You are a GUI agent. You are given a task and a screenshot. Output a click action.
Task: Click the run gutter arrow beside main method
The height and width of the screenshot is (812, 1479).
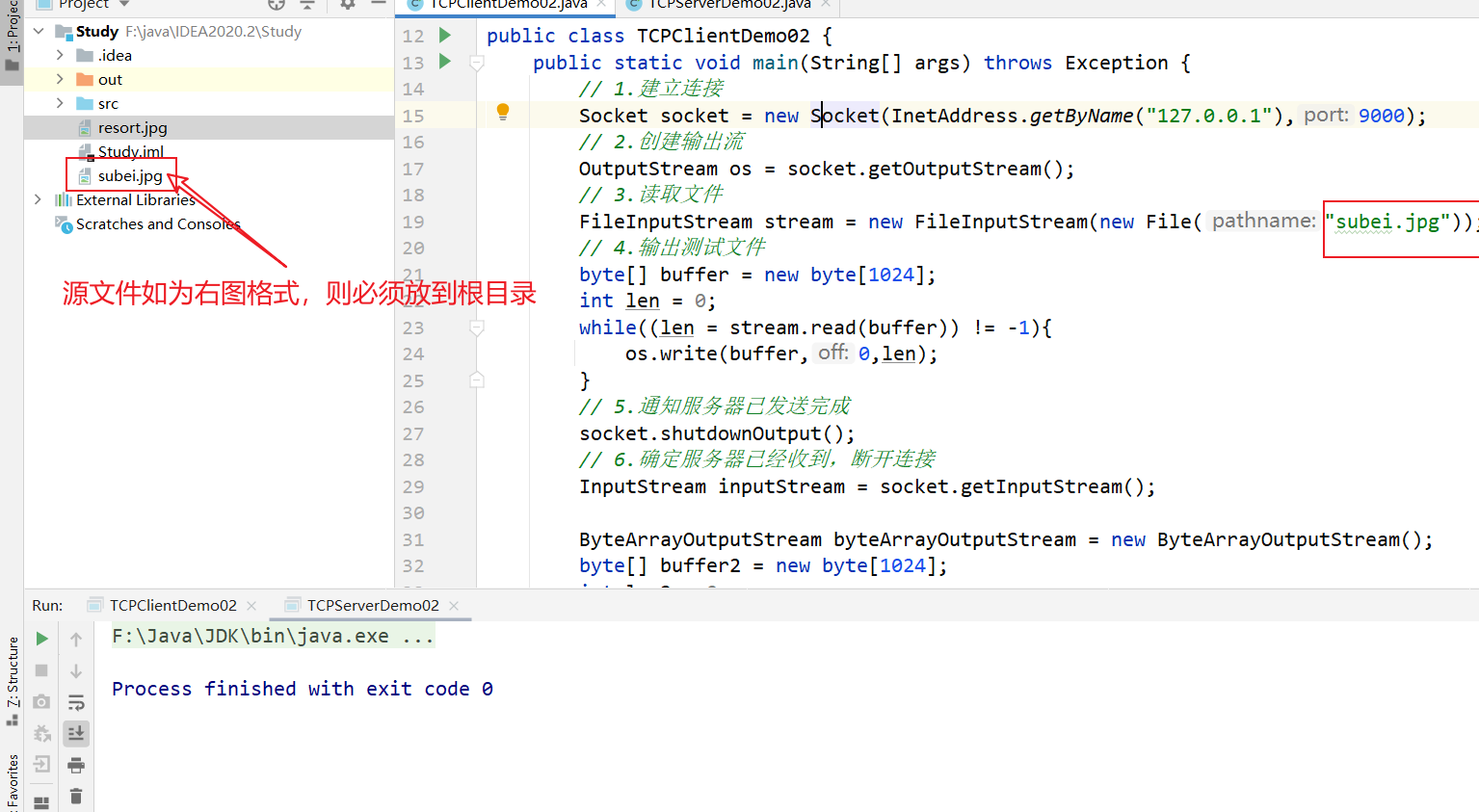tap(445, 62)
